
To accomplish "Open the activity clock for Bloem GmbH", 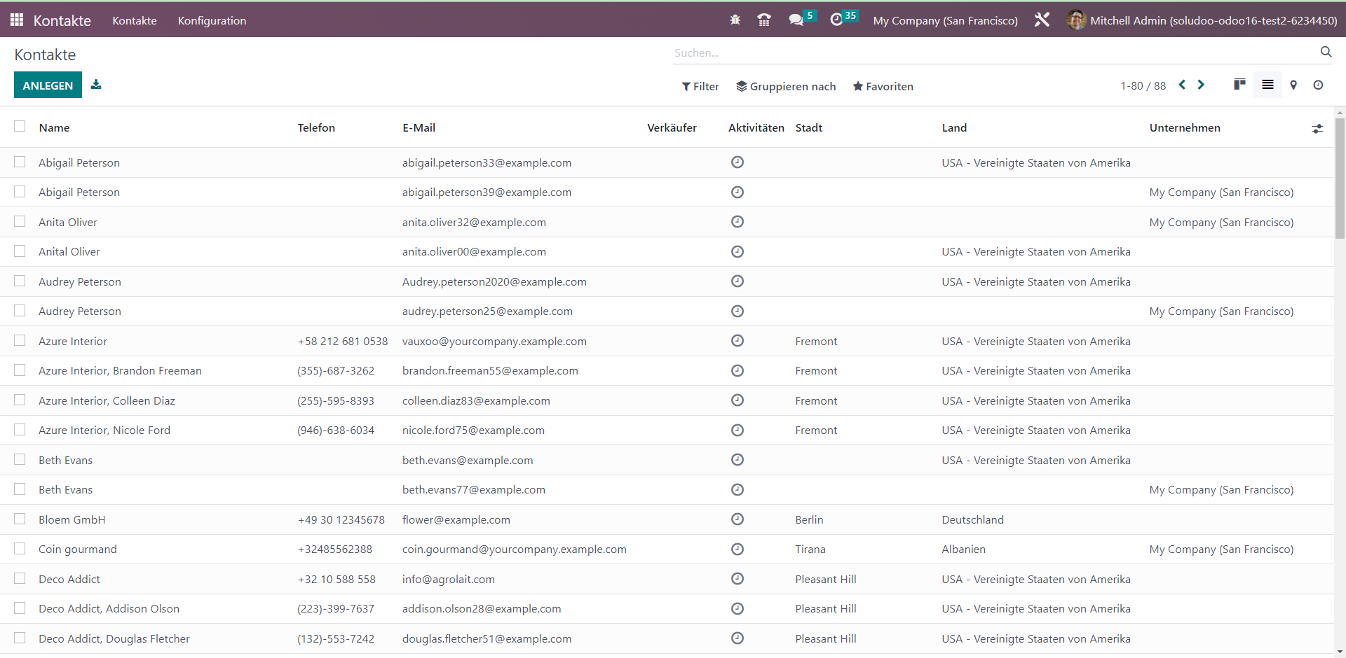I will (737, 519).
